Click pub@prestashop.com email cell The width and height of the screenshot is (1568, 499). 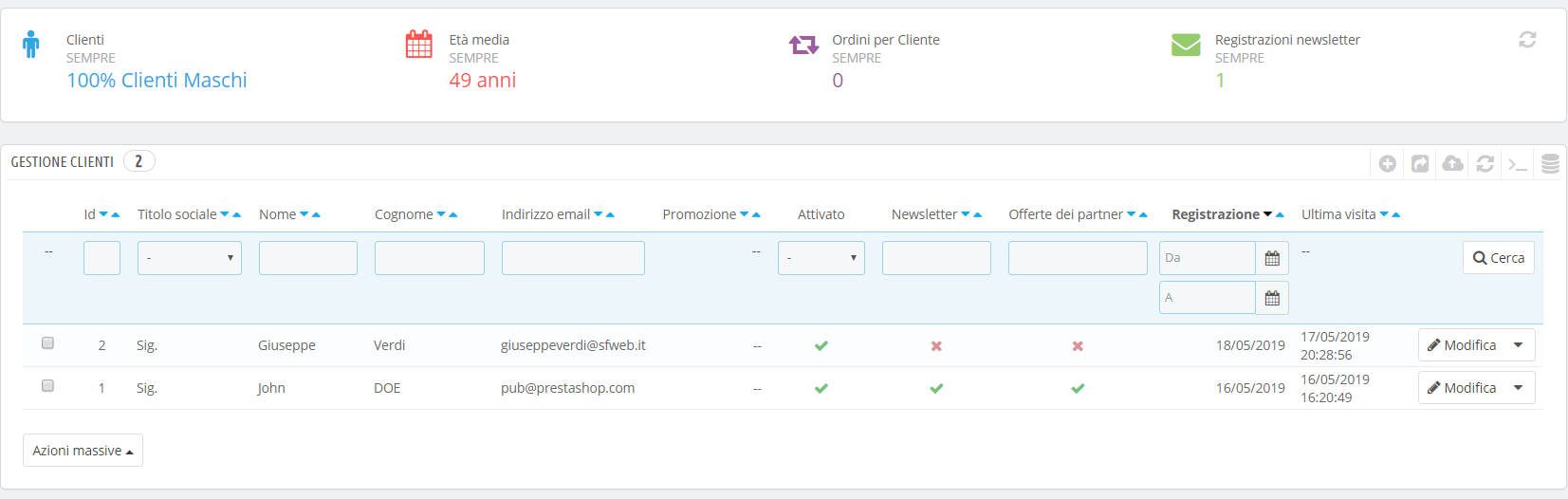point(567,388)
